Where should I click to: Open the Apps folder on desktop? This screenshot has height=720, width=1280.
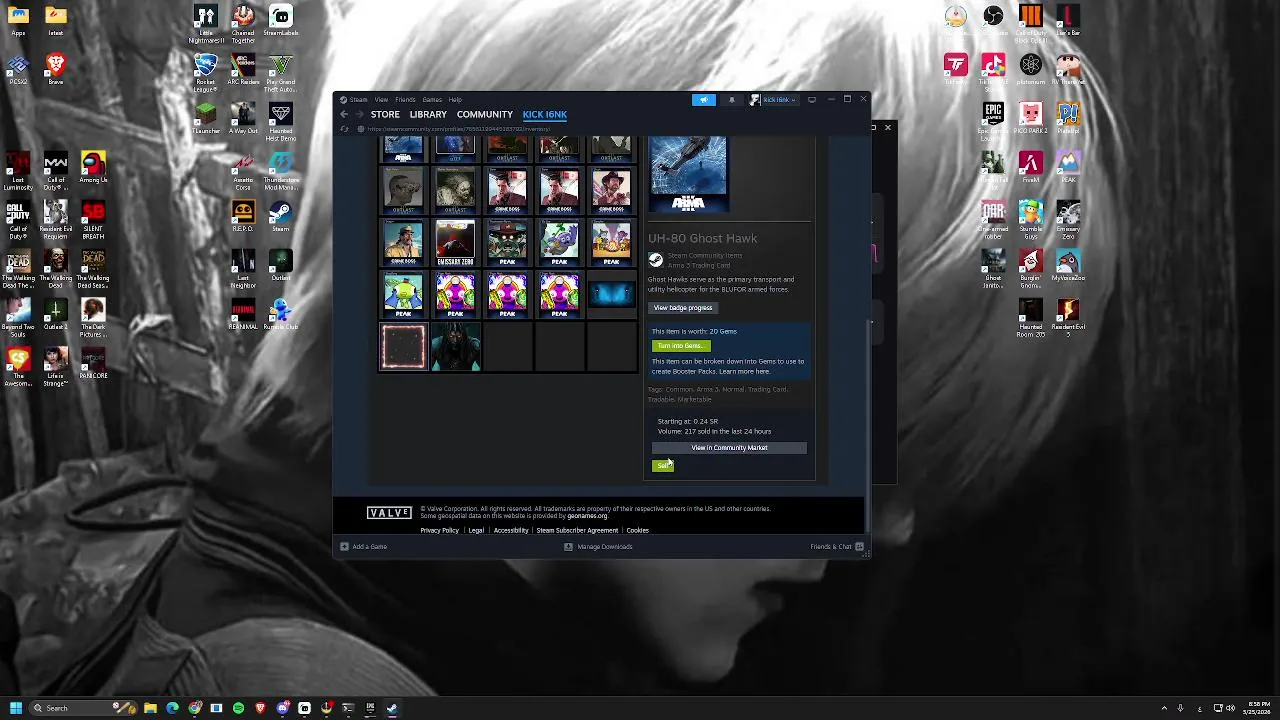point(18,20)
